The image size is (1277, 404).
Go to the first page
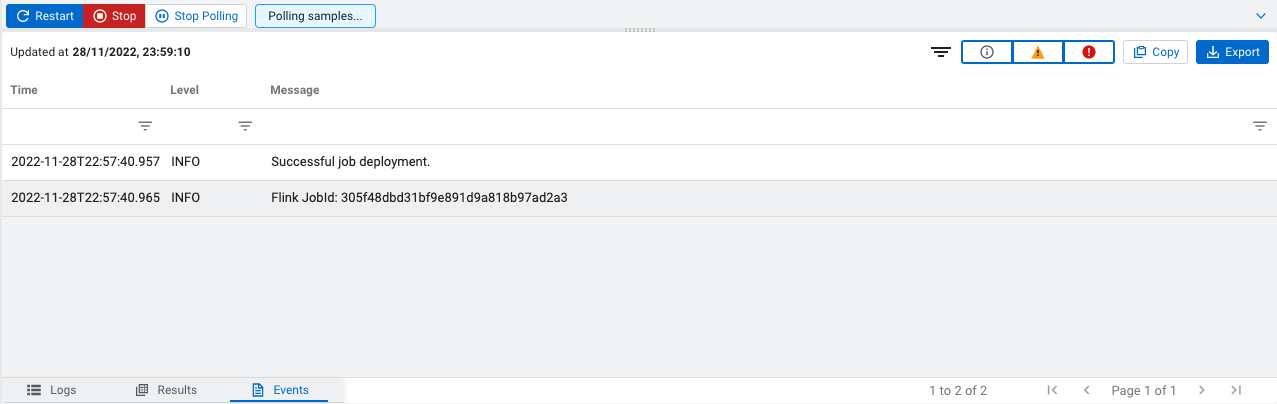pos(1052,390)
